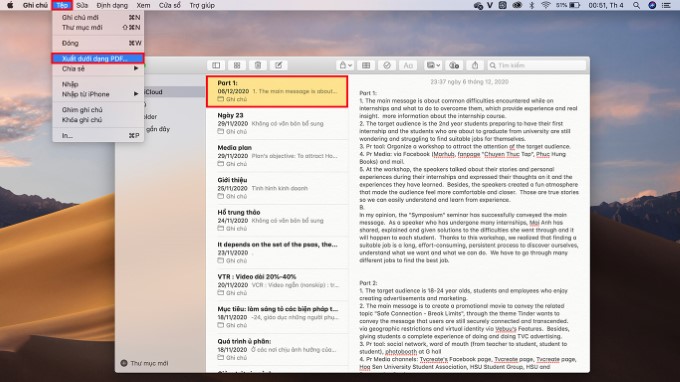Image resolution: width=680 pixels, height=382 pixels.
Task: Click the Creative Cloud menu bar icon
Action: coord(517,5)
